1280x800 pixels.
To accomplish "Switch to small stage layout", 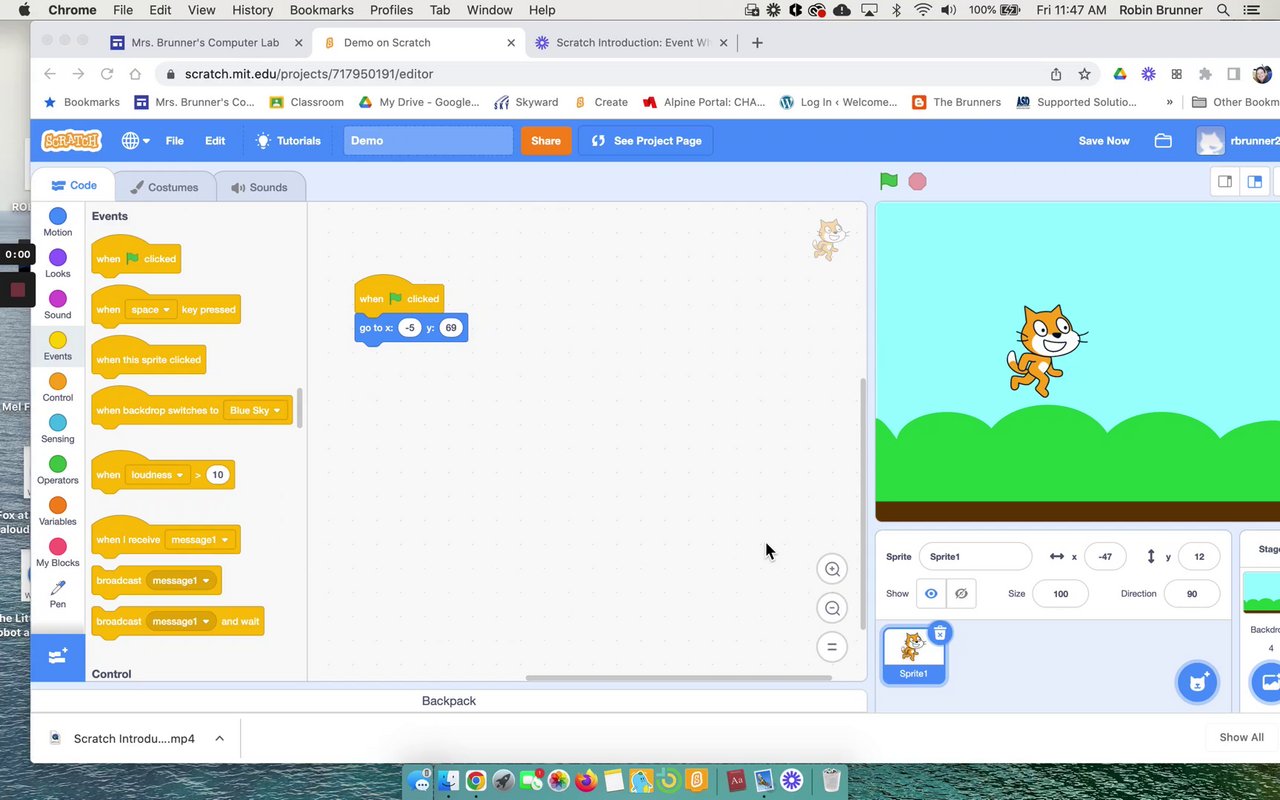I will click(x=1225, y=181).
